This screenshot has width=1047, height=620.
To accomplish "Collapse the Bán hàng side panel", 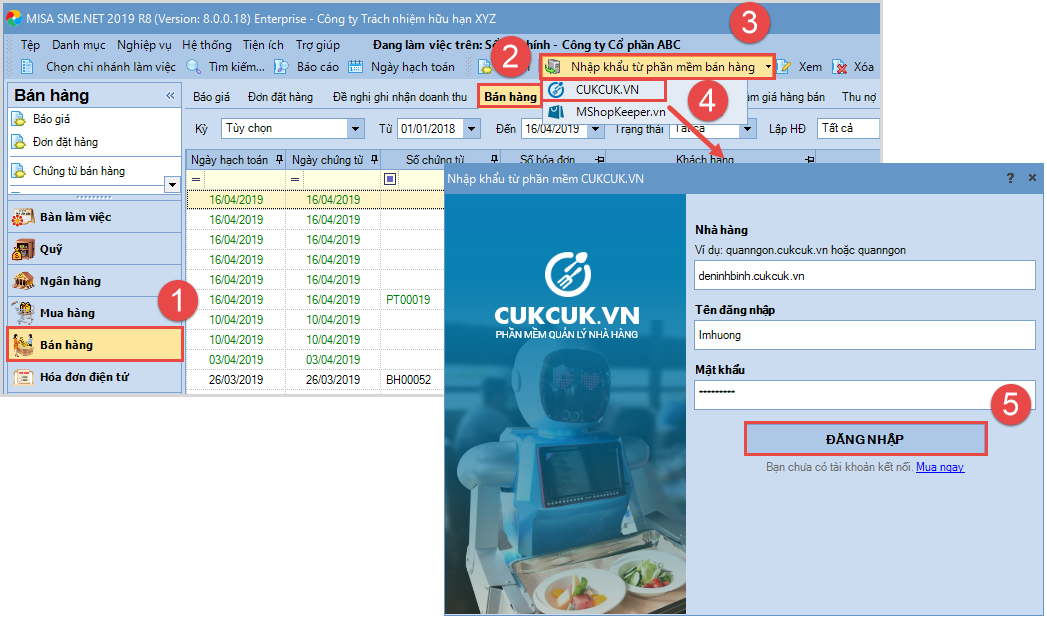I will tap(170, 96).
